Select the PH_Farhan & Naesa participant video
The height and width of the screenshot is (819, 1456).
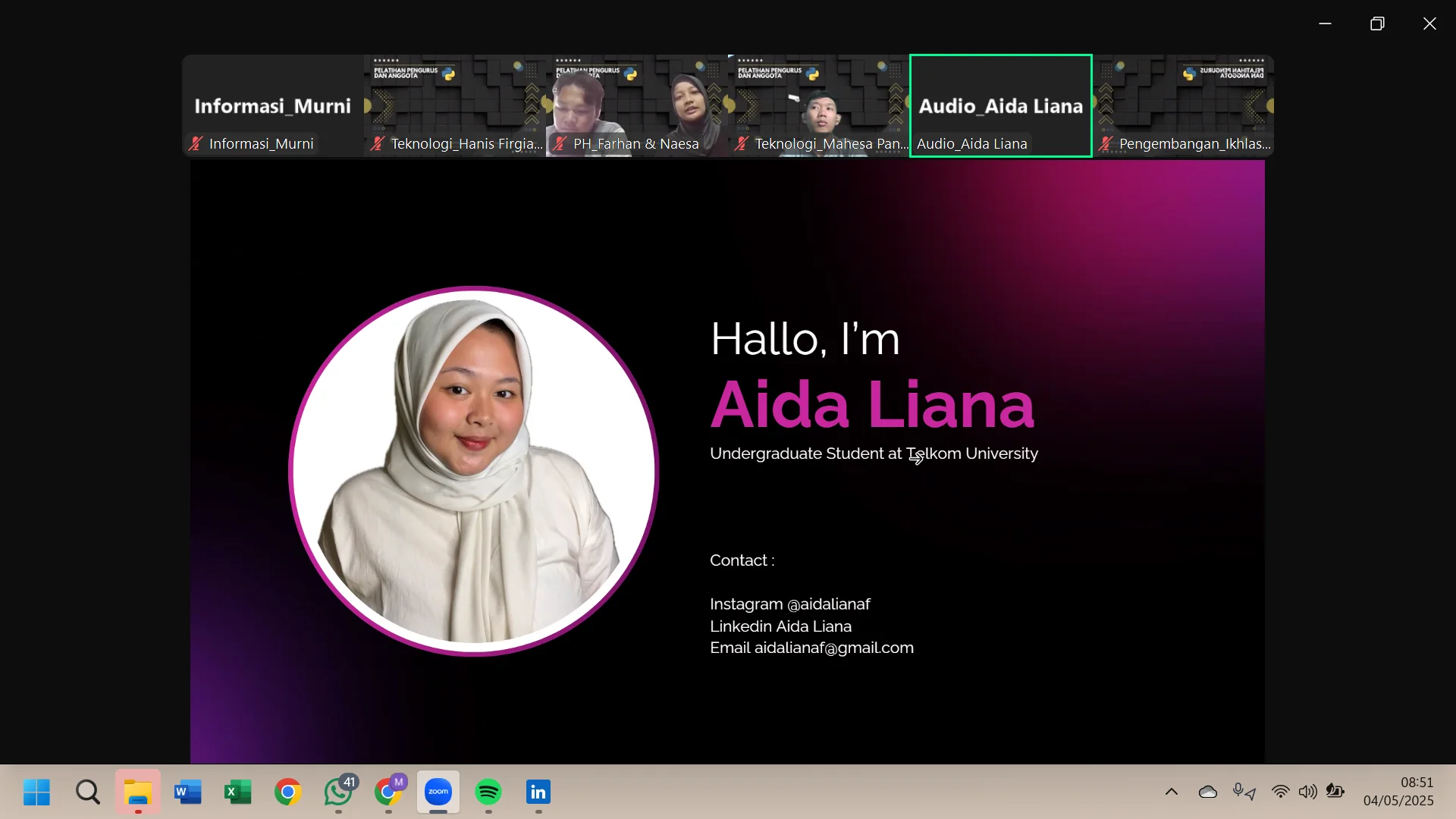click(x=637, y=106)
